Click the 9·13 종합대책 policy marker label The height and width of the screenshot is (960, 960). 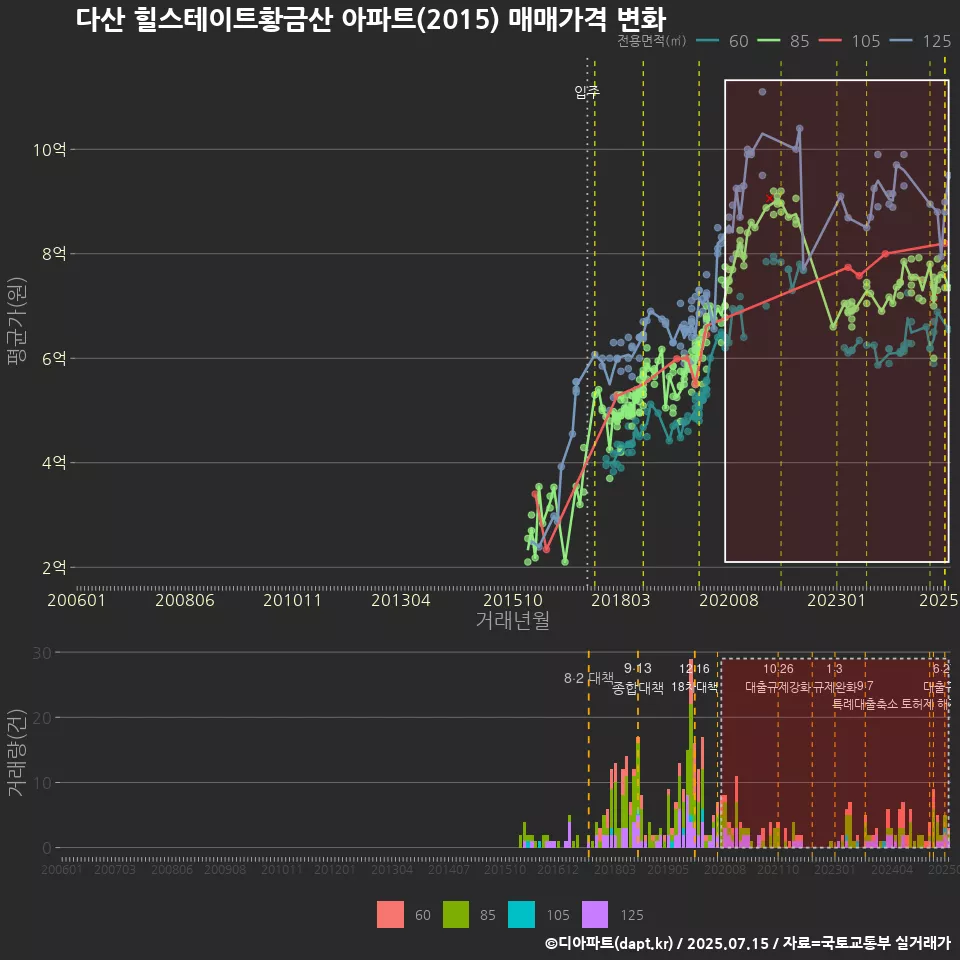(x=638, y=678)
